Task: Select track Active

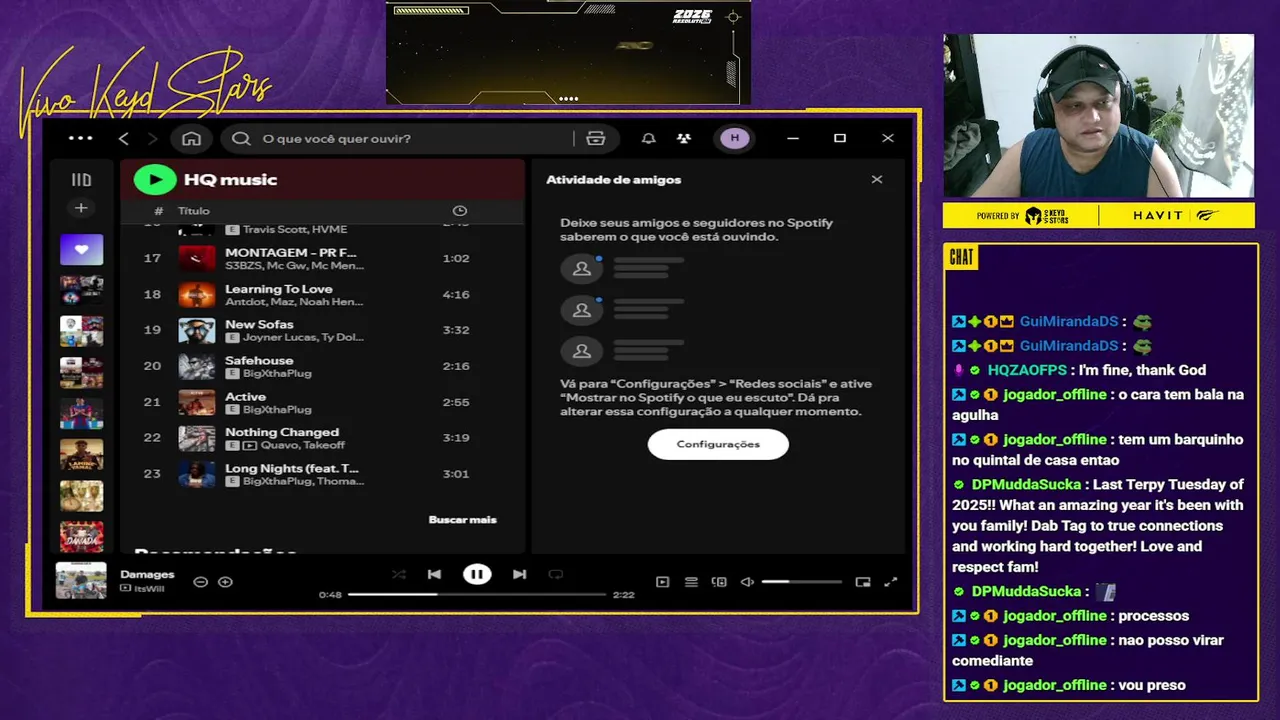Action: [245, 397]
